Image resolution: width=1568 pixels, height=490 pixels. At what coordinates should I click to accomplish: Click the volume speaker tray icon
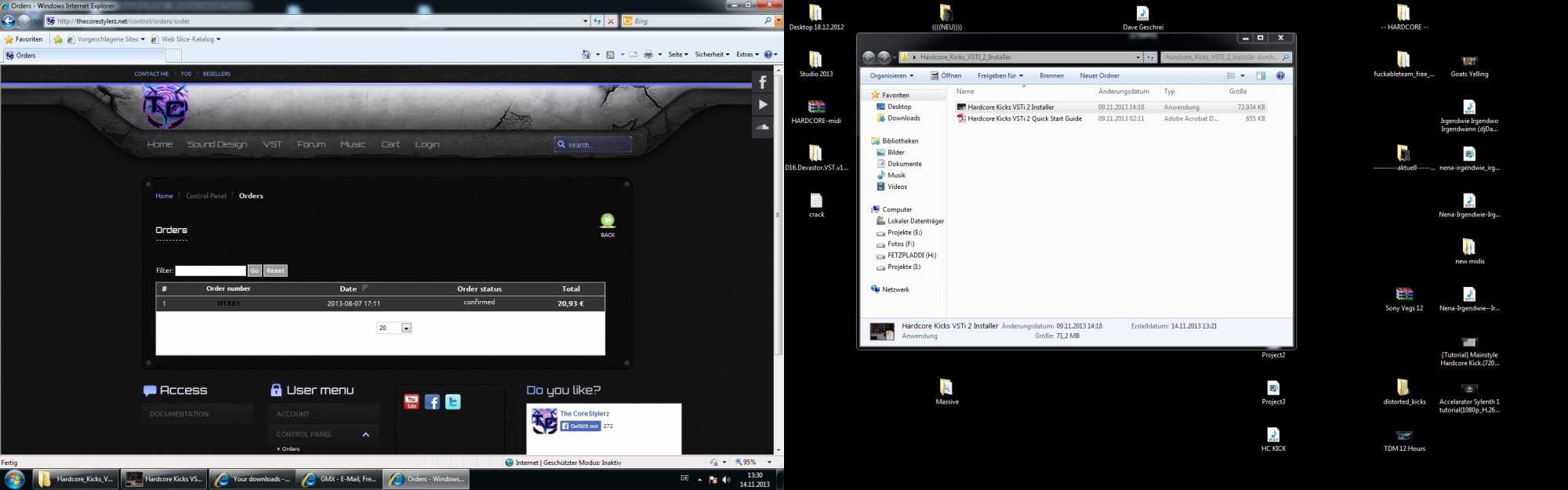[726, 479]
